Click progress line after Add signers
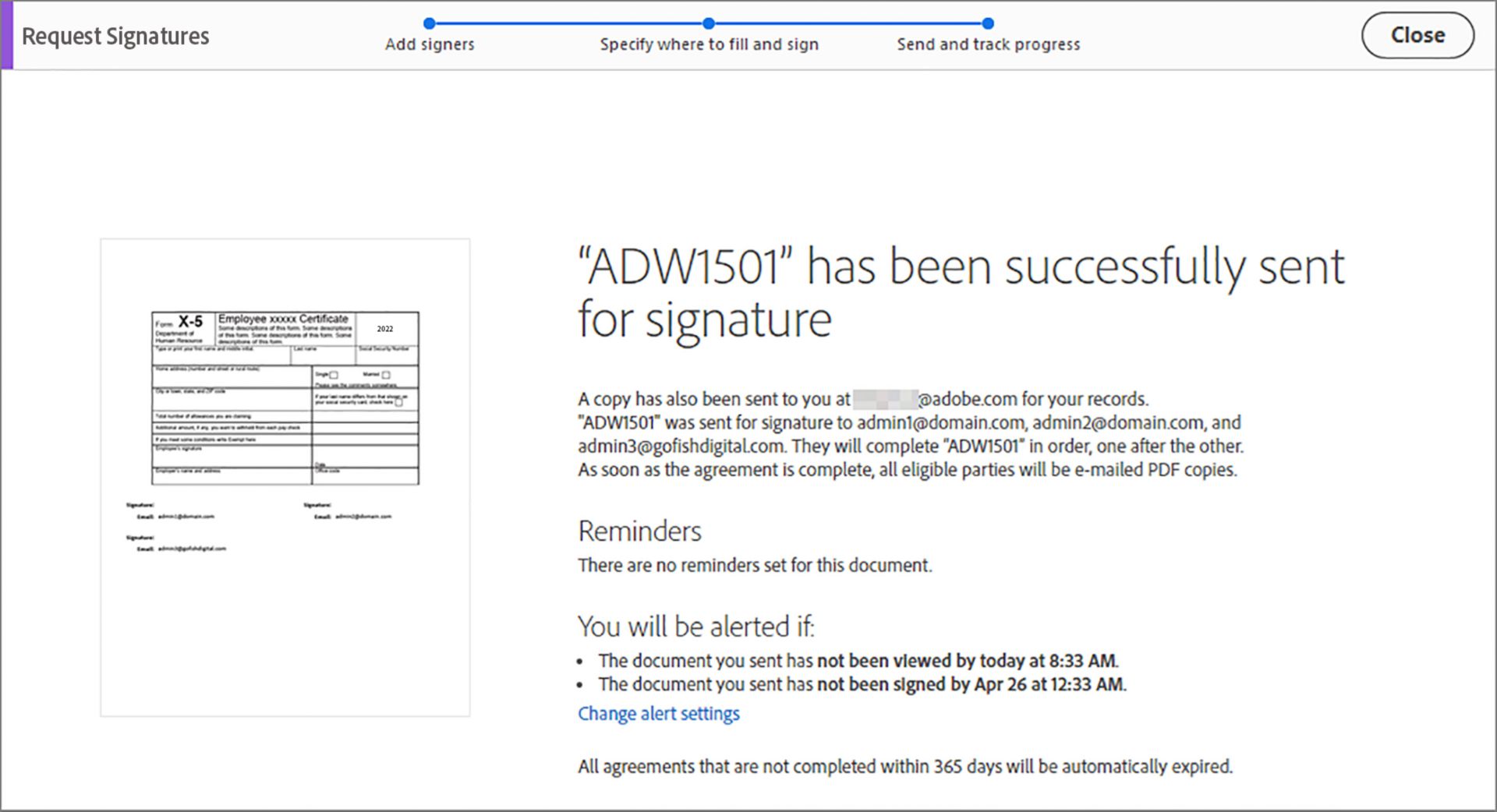The height and width of the screenshot is (812, 1497). point(568,23)
